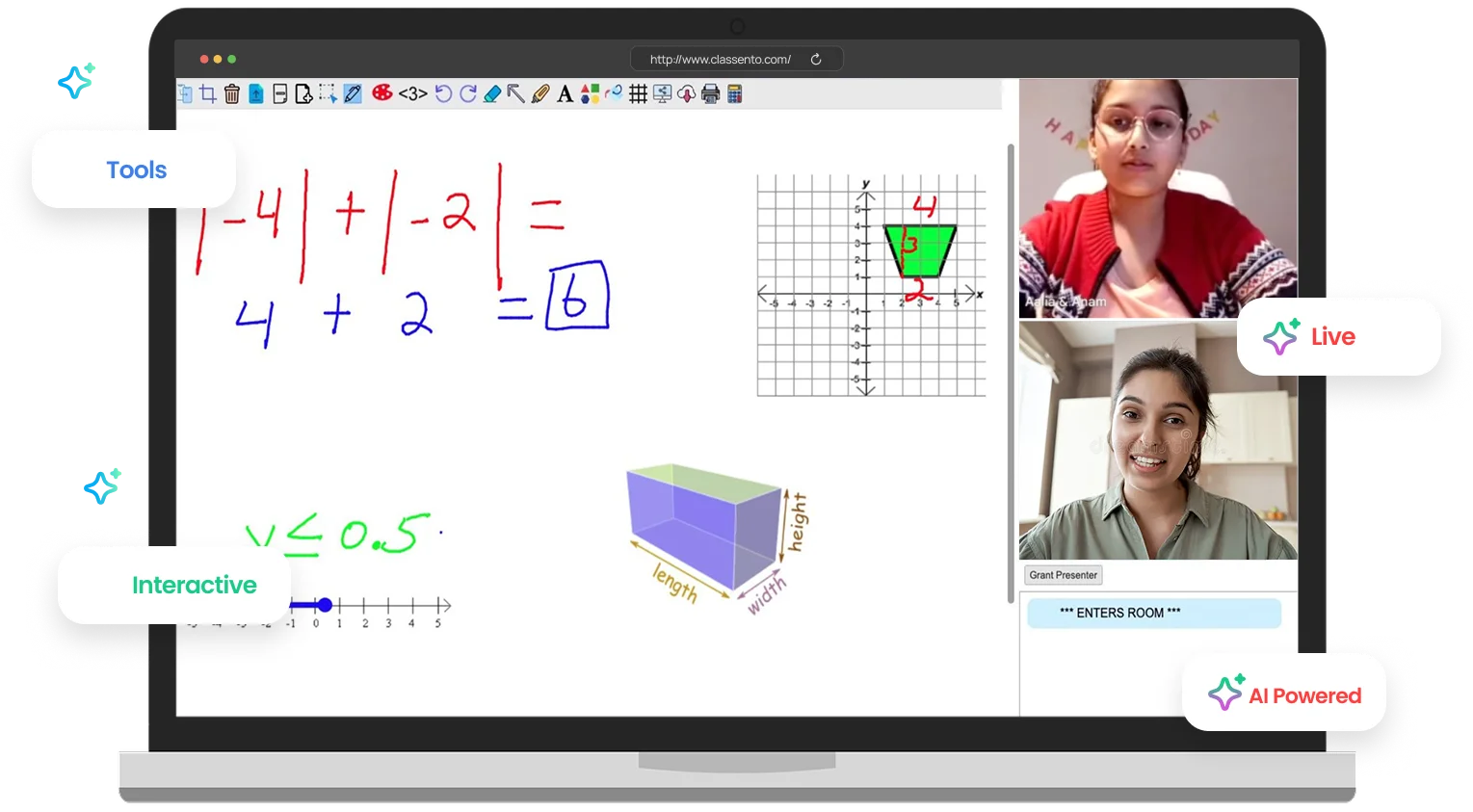Viewport: 1473px width, 812px height.
Task: Choose the yellow highlighter tool
Action: [x=540, y=93]
